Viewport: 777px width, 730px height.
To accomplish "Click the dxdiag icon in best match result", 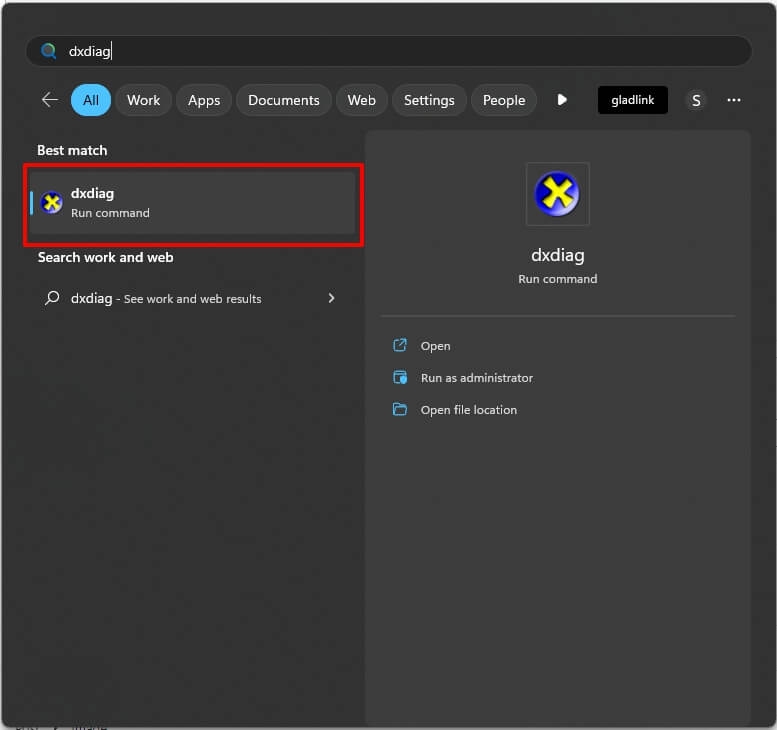I will pos(52,203).
